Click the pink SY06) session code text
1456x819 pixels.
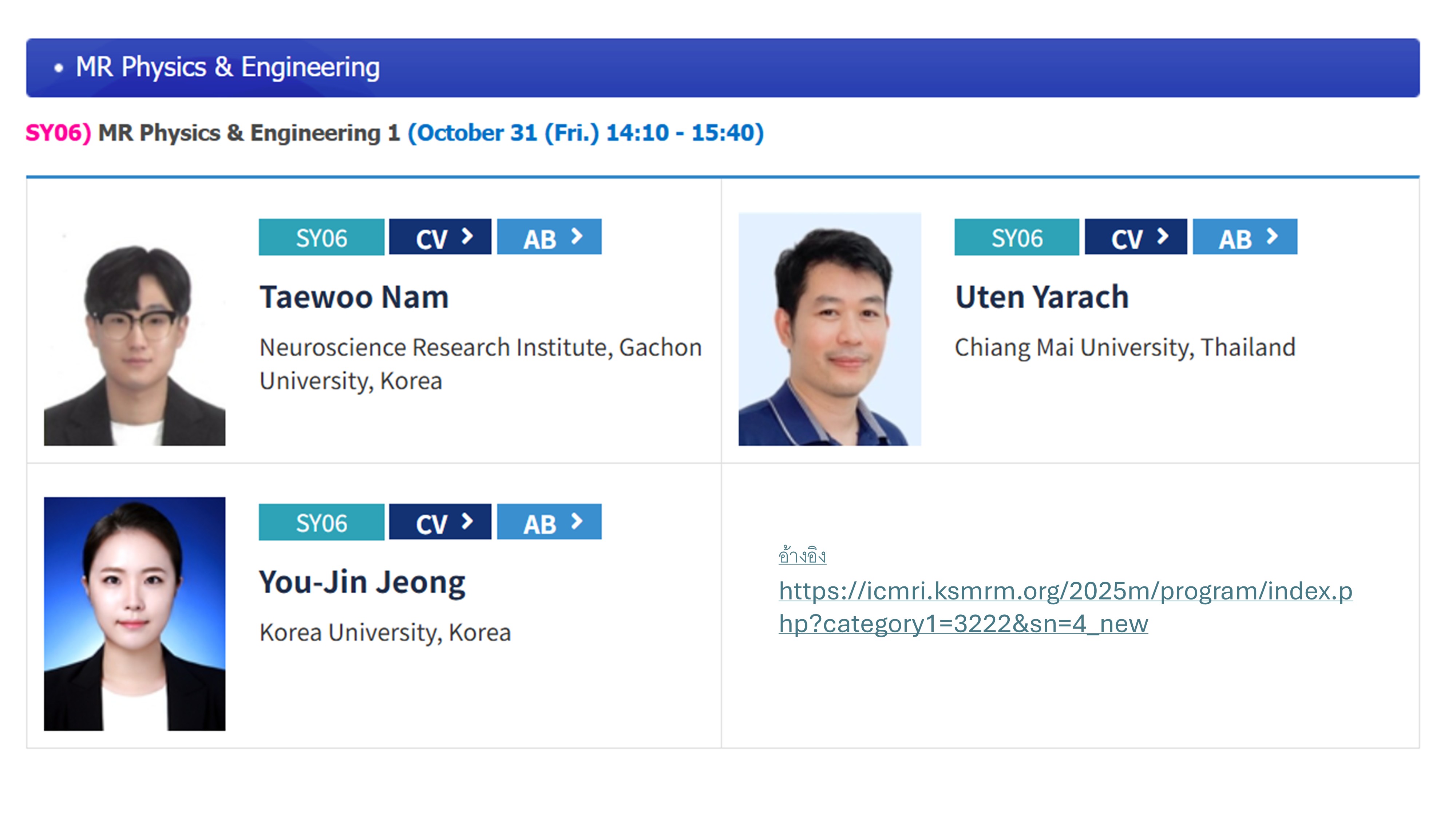pyautogui.click(x=58, y=133)
